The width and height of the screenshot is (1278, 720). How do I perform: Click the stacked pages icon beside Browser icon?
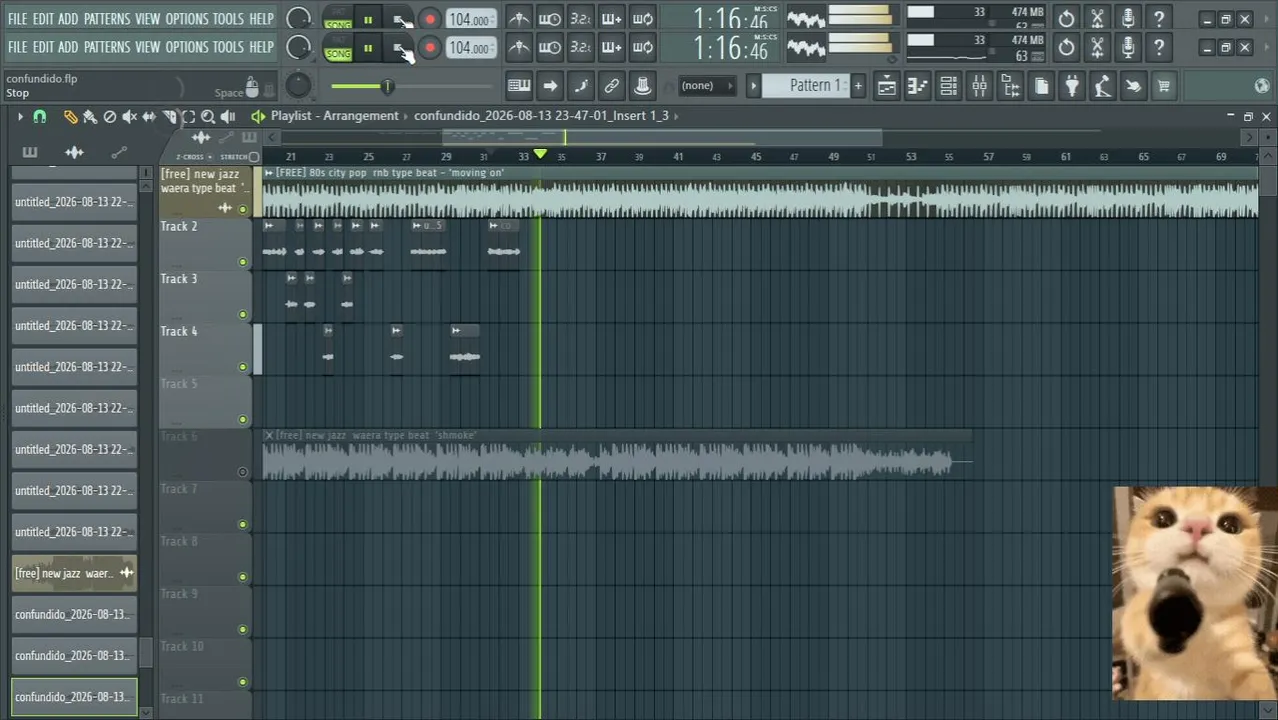point(1041,86)
